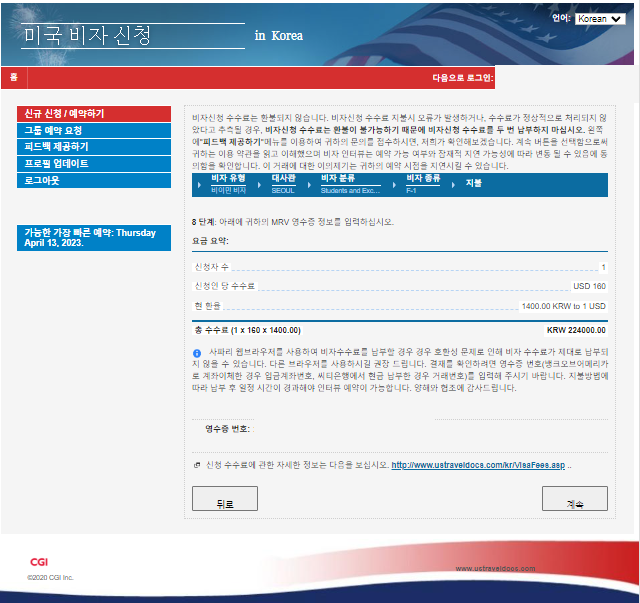640x603 pixels.
Task: Click the 비자 분류 breadcrumb step
Action: (350, 184)
